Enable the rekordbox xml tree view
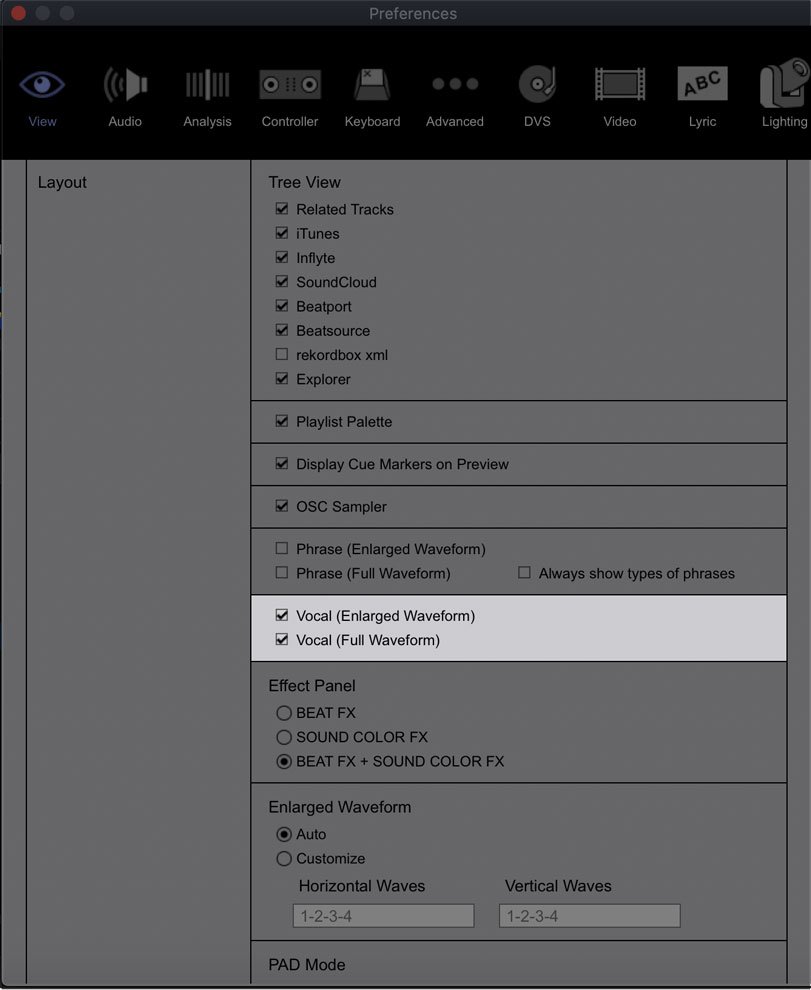Image resolution: width=811 pixels, height=990 pixels. pos(281,355)
